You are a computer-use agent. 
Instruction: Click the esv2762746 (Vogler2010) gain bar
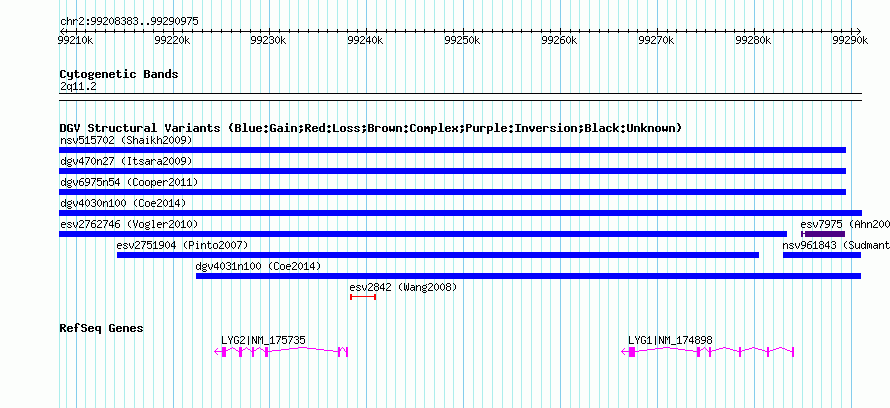pos(423,234)
